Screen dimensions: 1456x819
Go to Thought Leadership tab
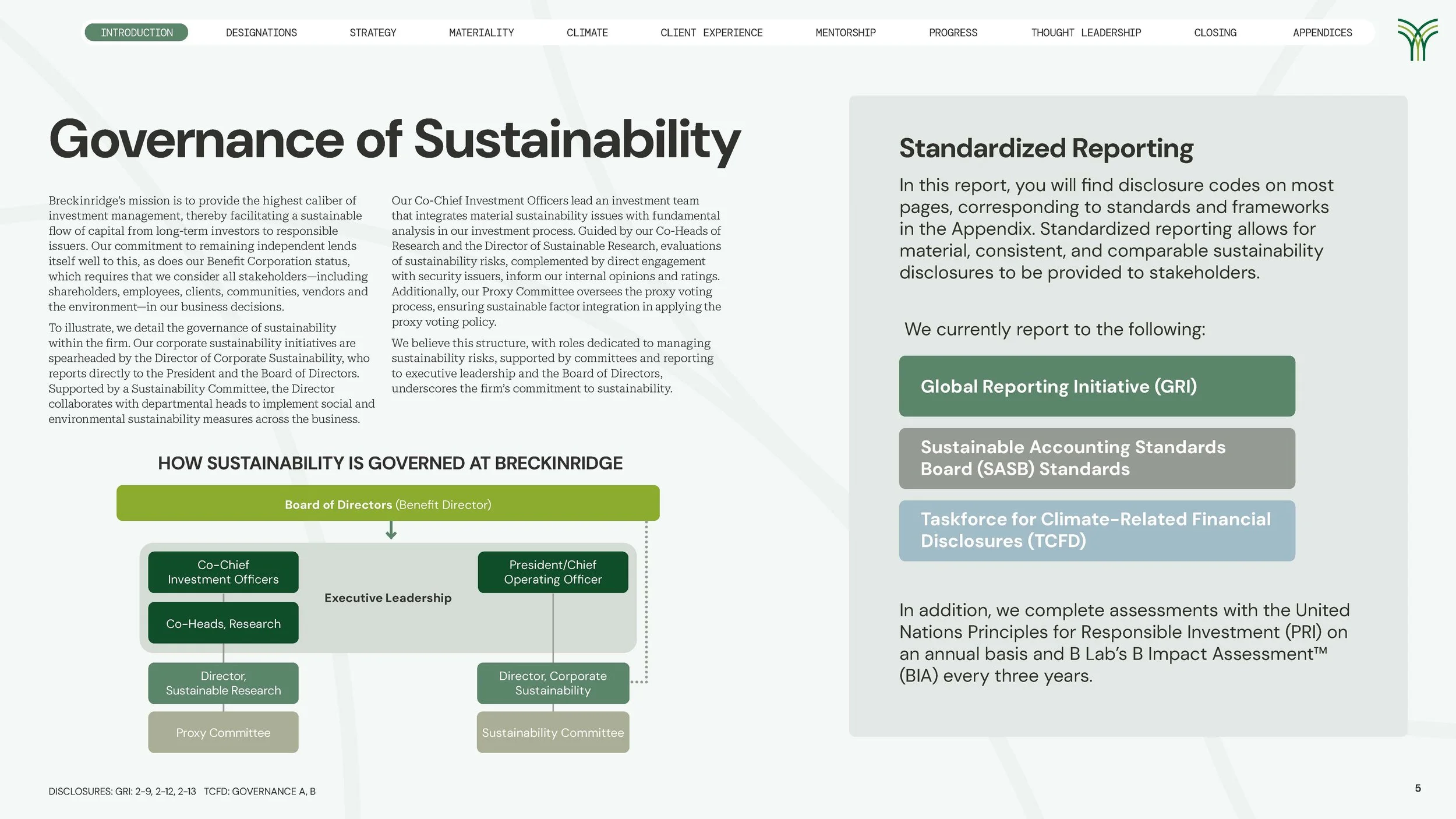pos(1086,33)
